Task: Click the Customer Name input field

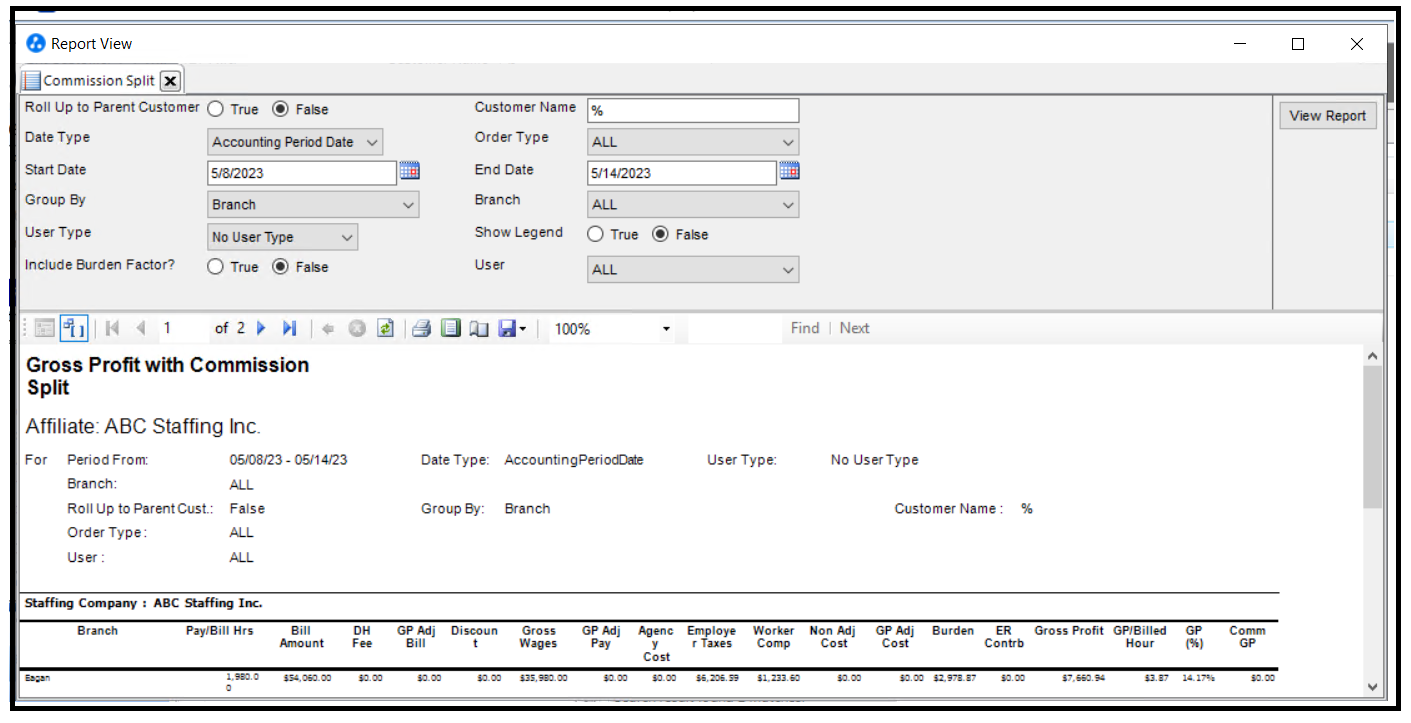Action: [693, 111]
